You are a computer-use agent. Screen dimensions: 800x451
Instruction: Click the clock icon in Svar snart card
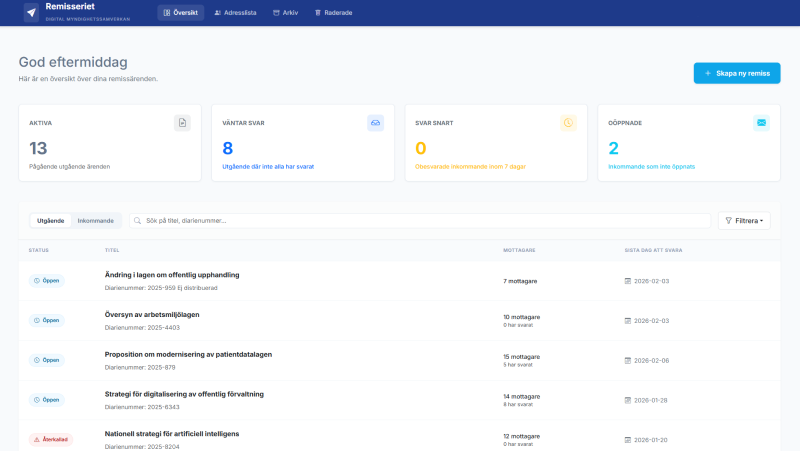point(568,122)
